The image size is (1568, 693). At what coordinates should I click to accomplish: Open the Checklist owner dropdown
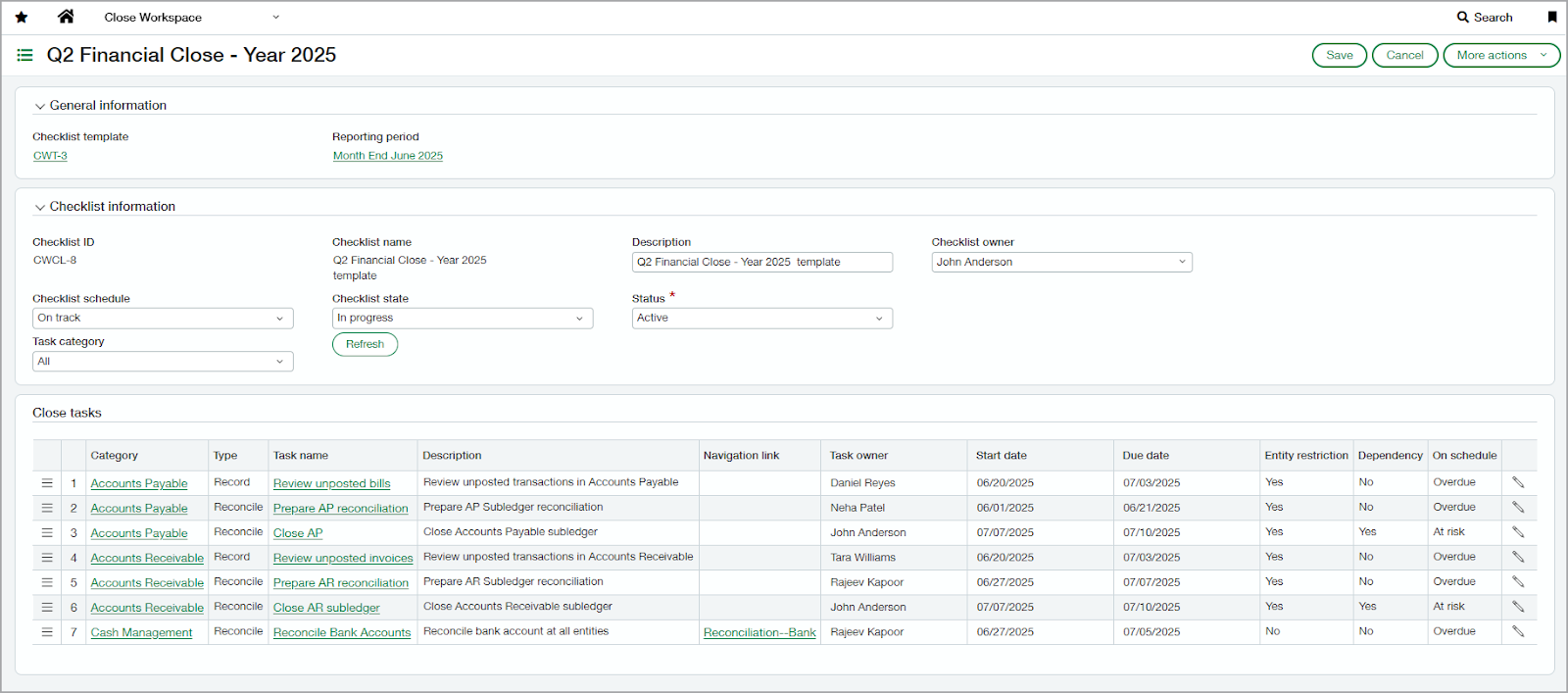(x=1061, y=263)
